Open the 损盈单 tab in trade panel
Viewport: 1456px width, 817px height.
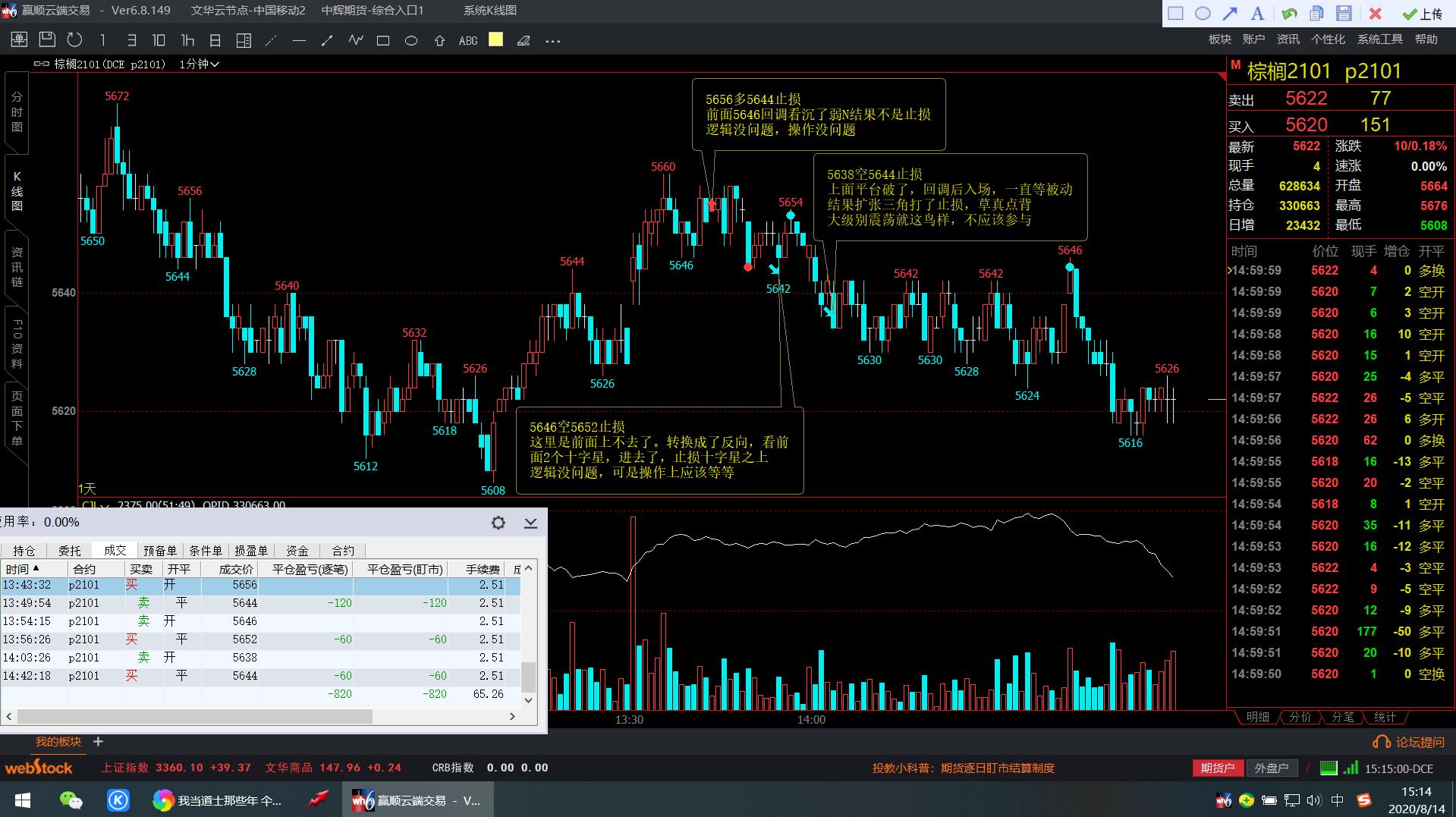pos(251,551)
